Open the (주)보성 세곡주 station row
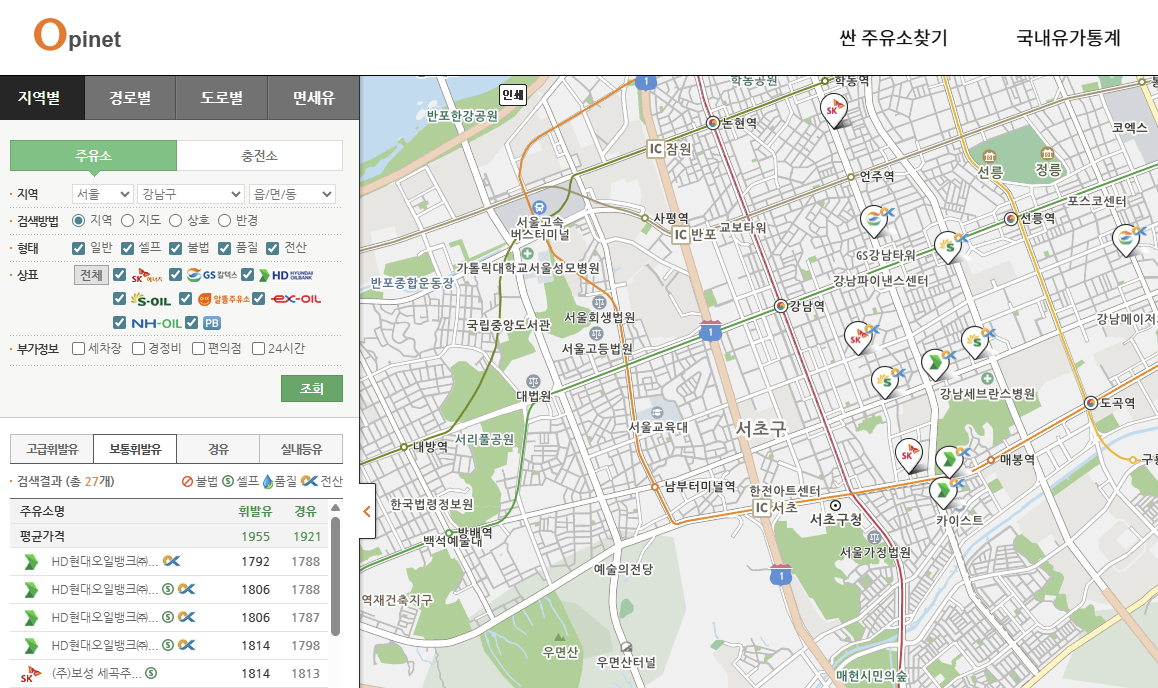Image resolution: width=1158 pixels, height=688 pixels. click(169, 673)
